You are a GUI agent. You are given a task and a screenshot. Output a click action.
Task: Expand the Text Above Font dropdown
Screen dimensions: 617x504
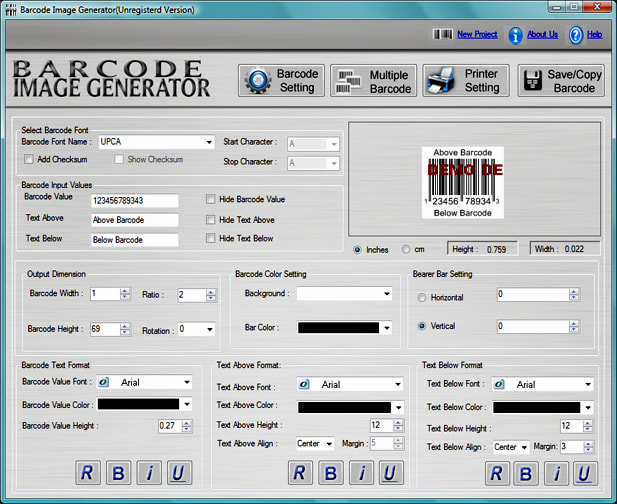(x=398, y=384)
